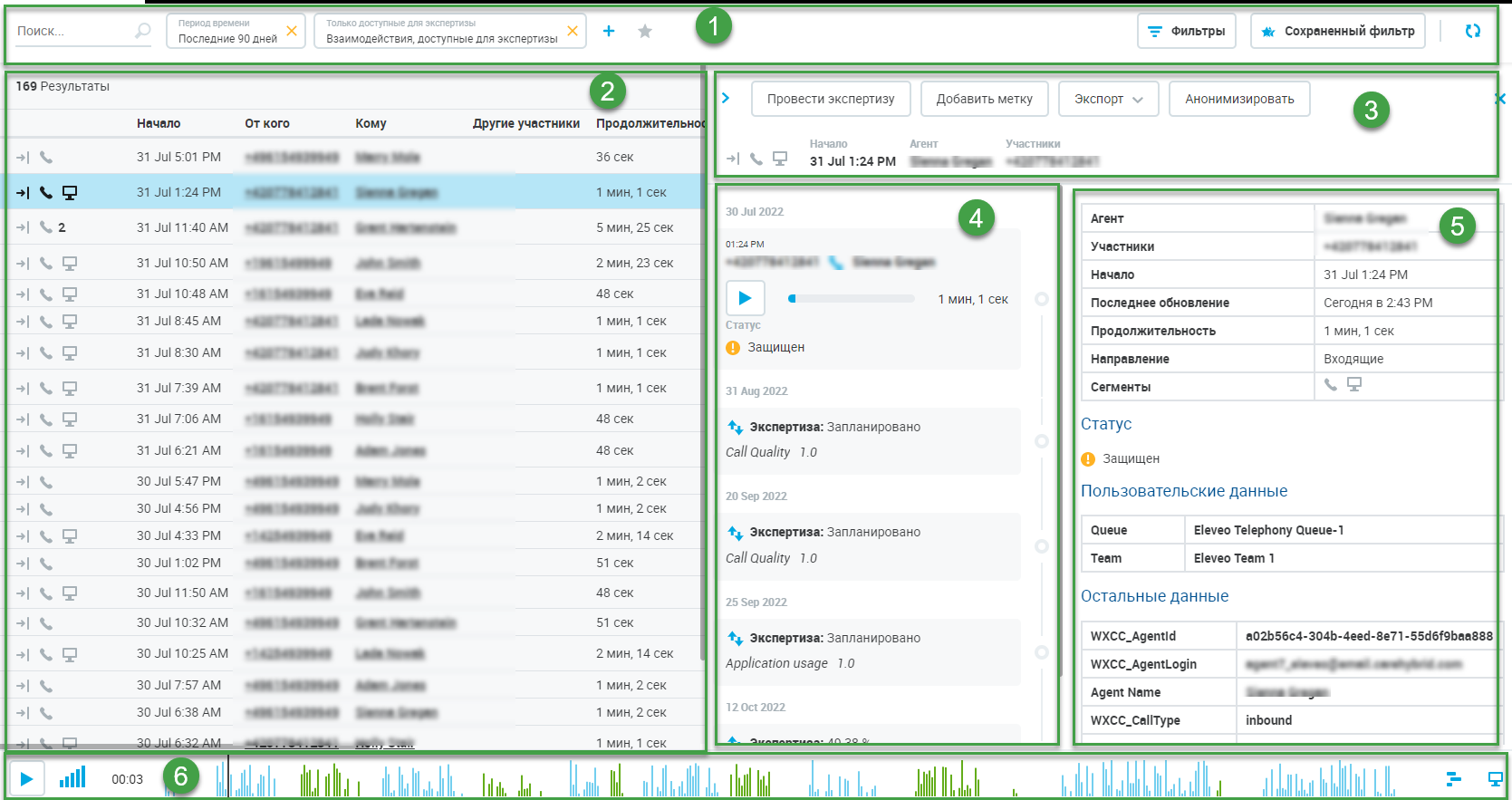Image resolution: width=1512 pixels, height=800 pixels.
Task: Select the 30 Jul 1:02 PM row
Action: pos(355,563)
